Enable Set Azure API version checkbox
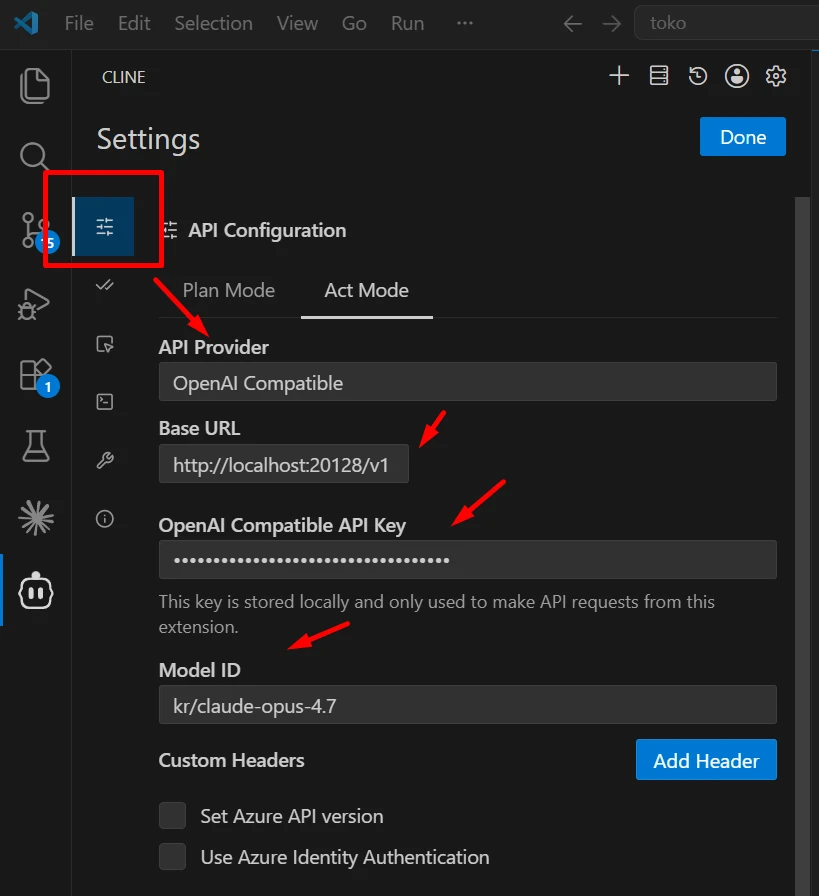Viewport: 819px width, 896px height. click(x=173, y=815)
